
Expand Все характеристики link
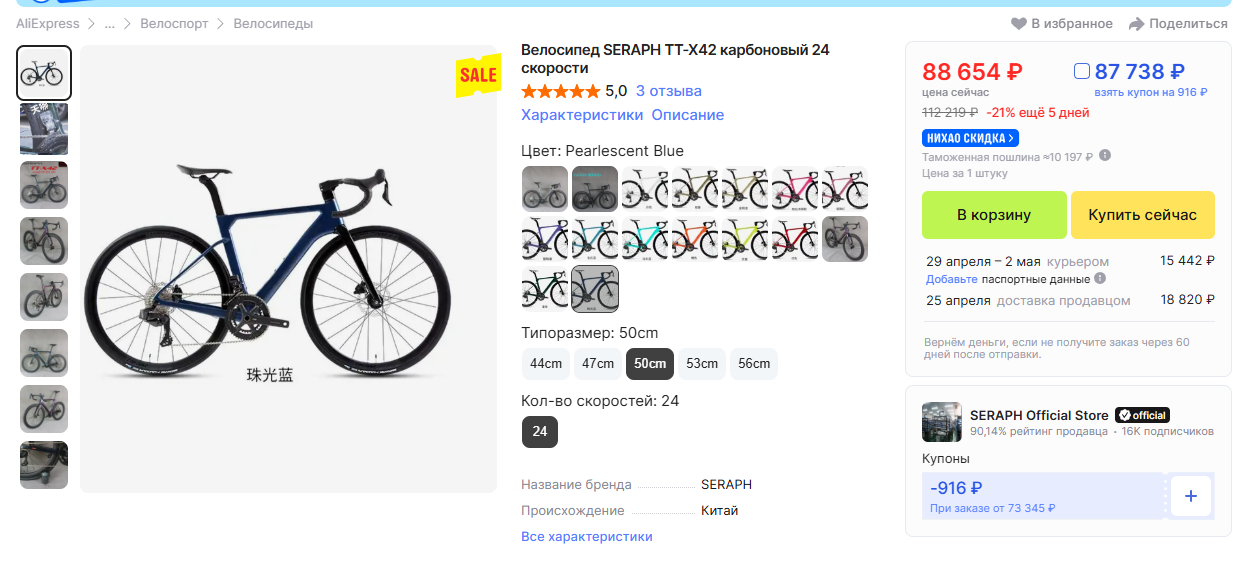pyautogui.click(x=586, y=537)
